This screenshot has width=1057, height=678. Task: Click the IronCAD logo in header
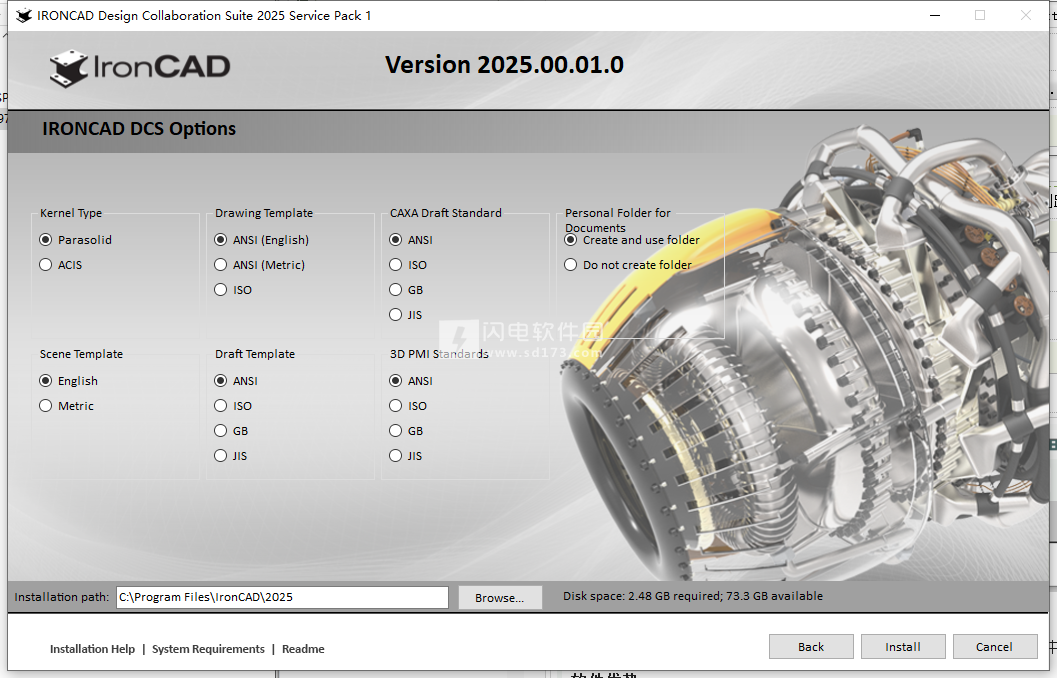(140, 68)
